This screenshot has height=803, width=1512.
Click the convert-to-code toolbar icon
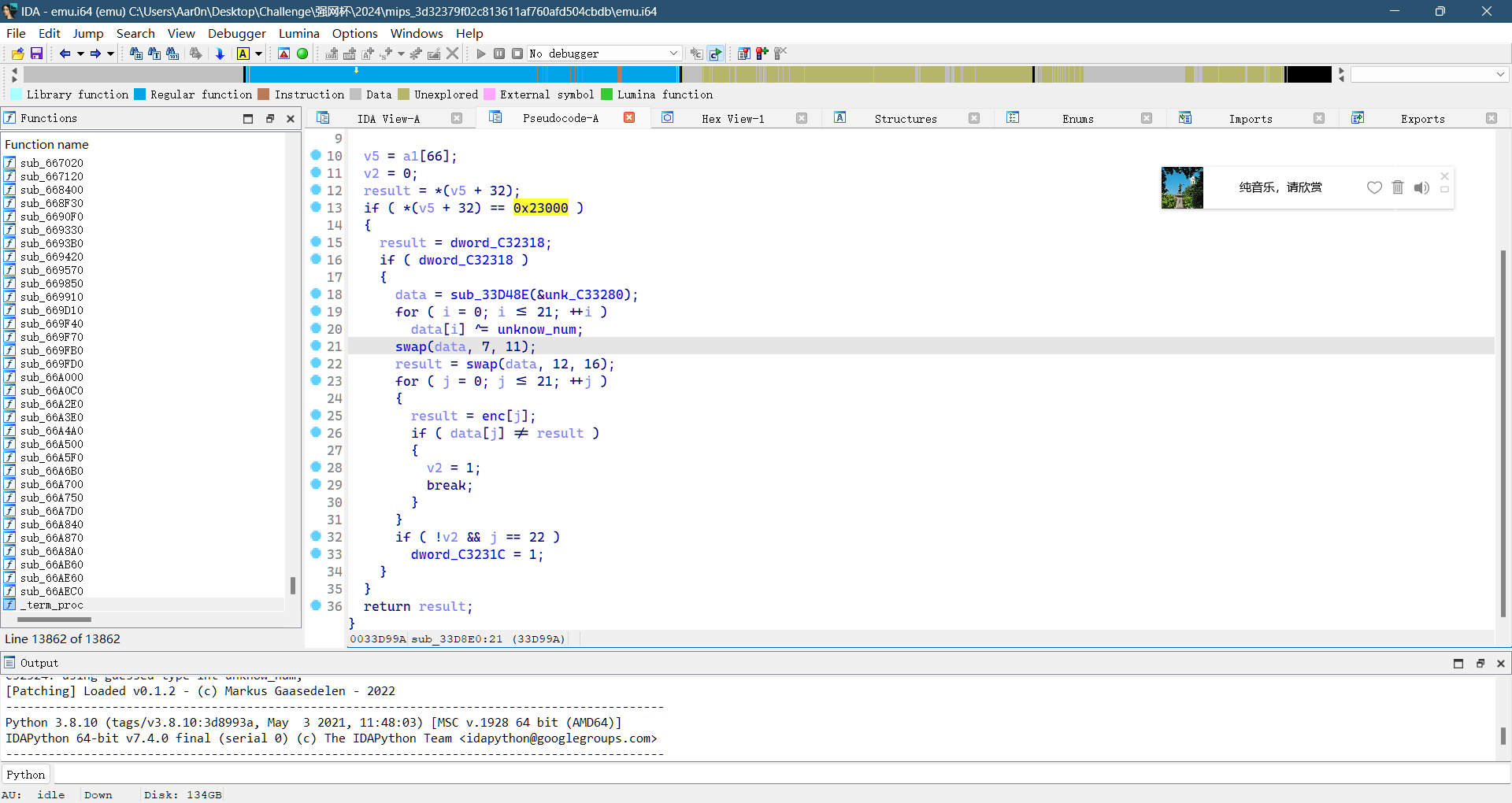click(332, 54)
